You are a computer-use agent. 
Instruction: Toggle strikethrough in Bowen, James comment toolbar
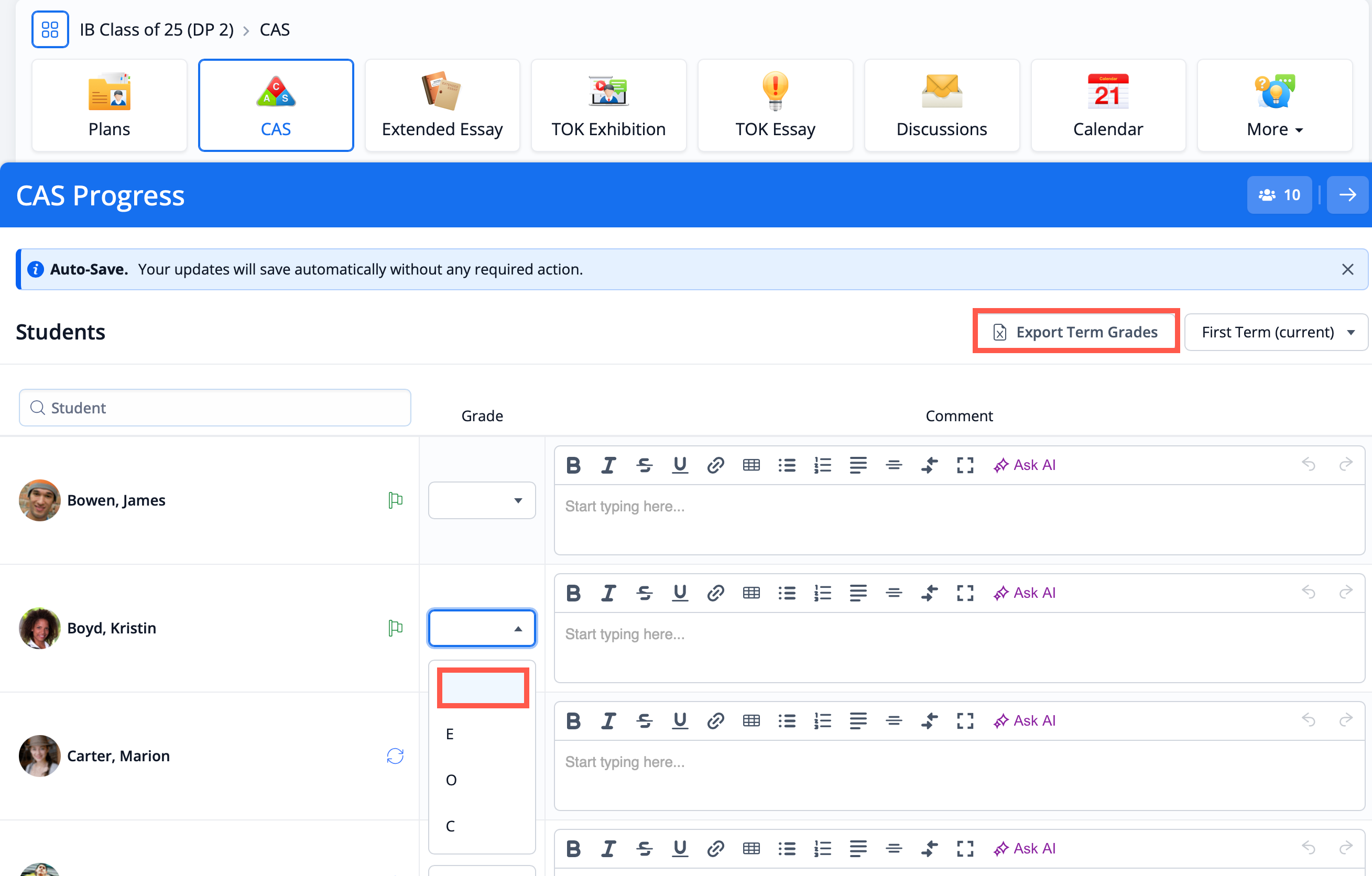(x=645, y=465)
